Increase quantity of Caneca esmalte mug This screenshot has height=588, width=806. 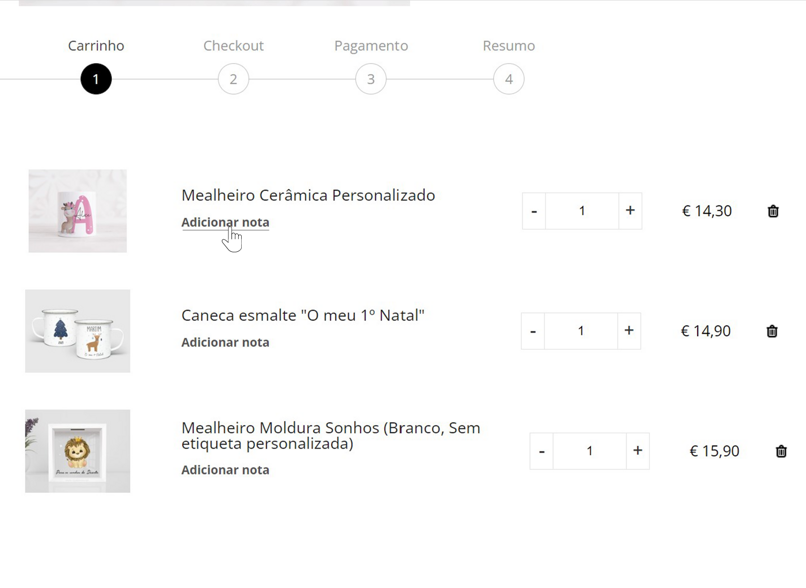point(629,331)
